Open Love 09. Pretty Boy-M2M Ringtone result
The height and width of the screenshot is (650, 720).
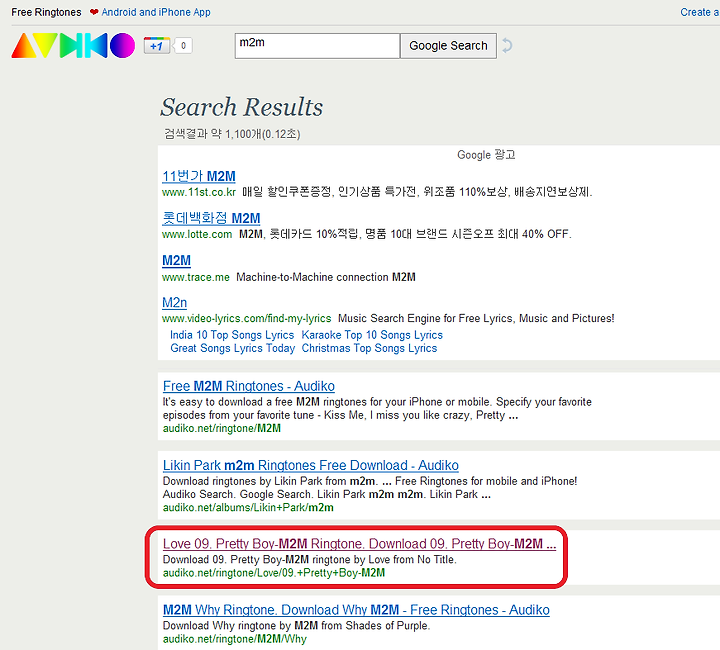pos(360,544)
